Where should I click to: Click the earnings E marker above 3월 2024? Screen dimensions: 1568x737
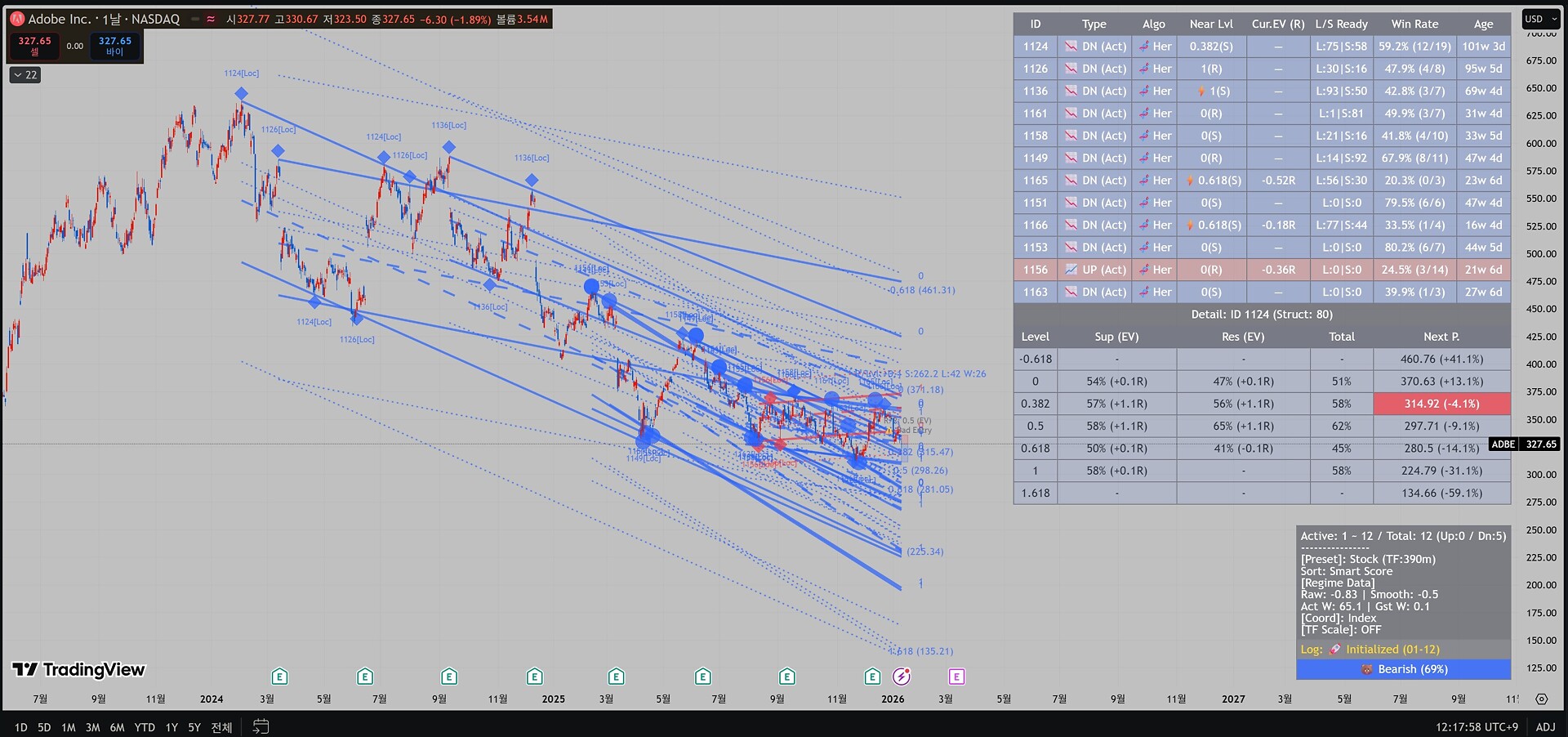point(279,677)
